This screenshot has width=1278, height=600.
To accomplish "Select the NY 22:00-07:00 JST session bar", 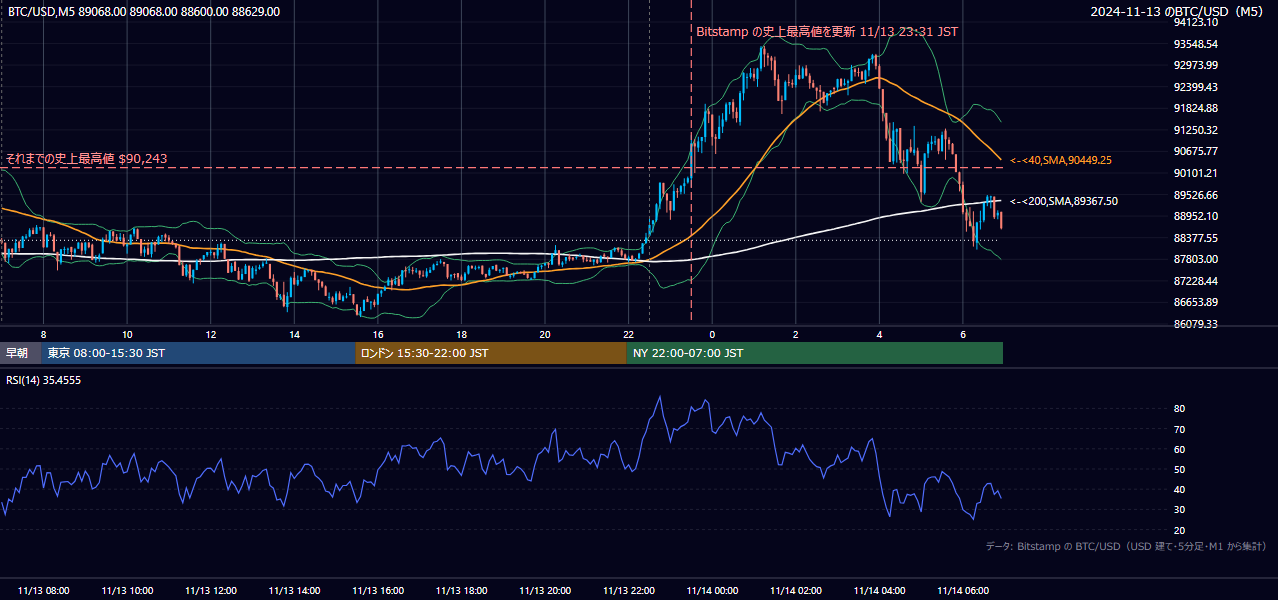I will tap(815, 353).
